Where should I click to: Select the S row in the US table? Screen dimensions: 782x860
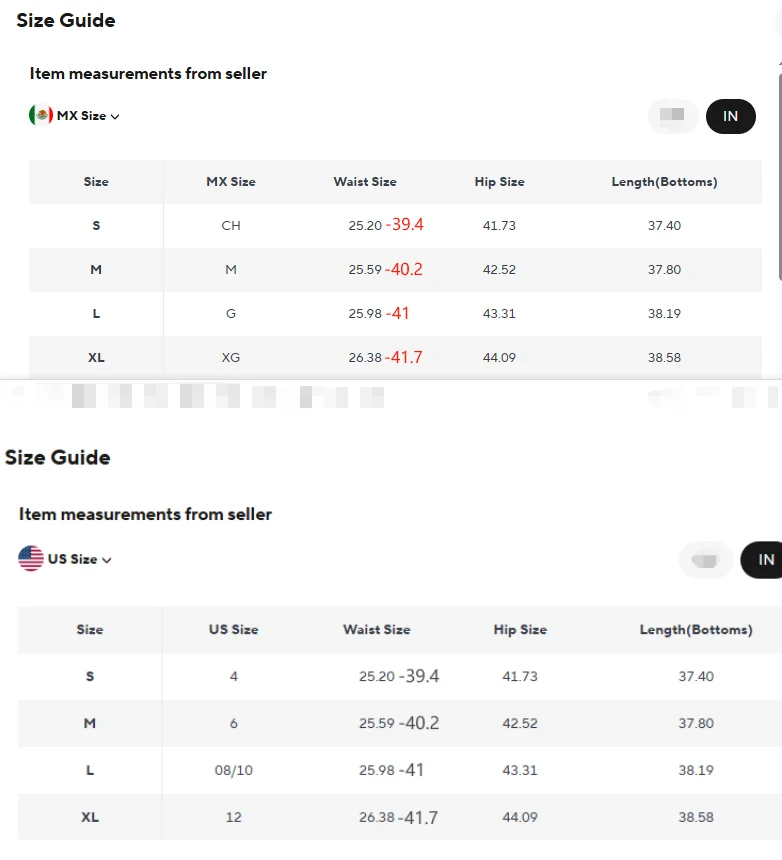pyautogui.click(x=400, y=676)
